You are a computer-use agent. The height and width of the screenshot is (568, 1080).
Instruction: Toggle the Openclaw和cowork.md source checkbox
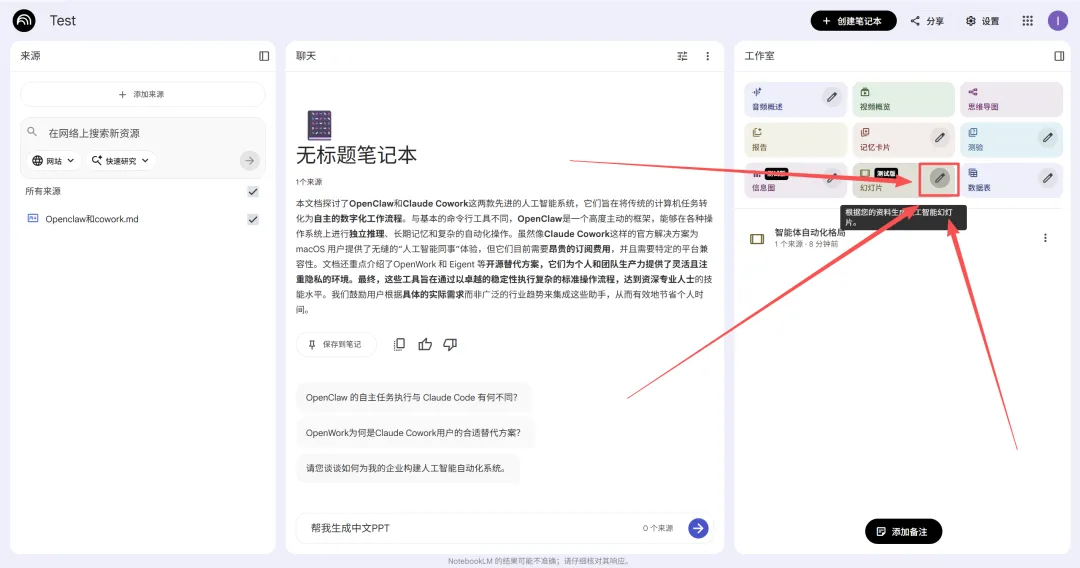[x=253, y=219]
